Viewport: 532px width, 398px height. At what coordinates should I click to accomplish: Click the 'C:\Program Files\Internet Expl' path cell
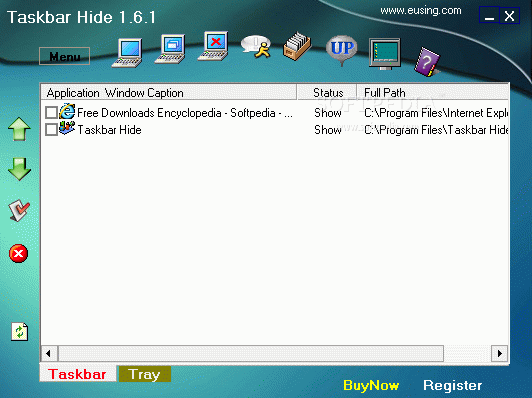click(436, 113)
